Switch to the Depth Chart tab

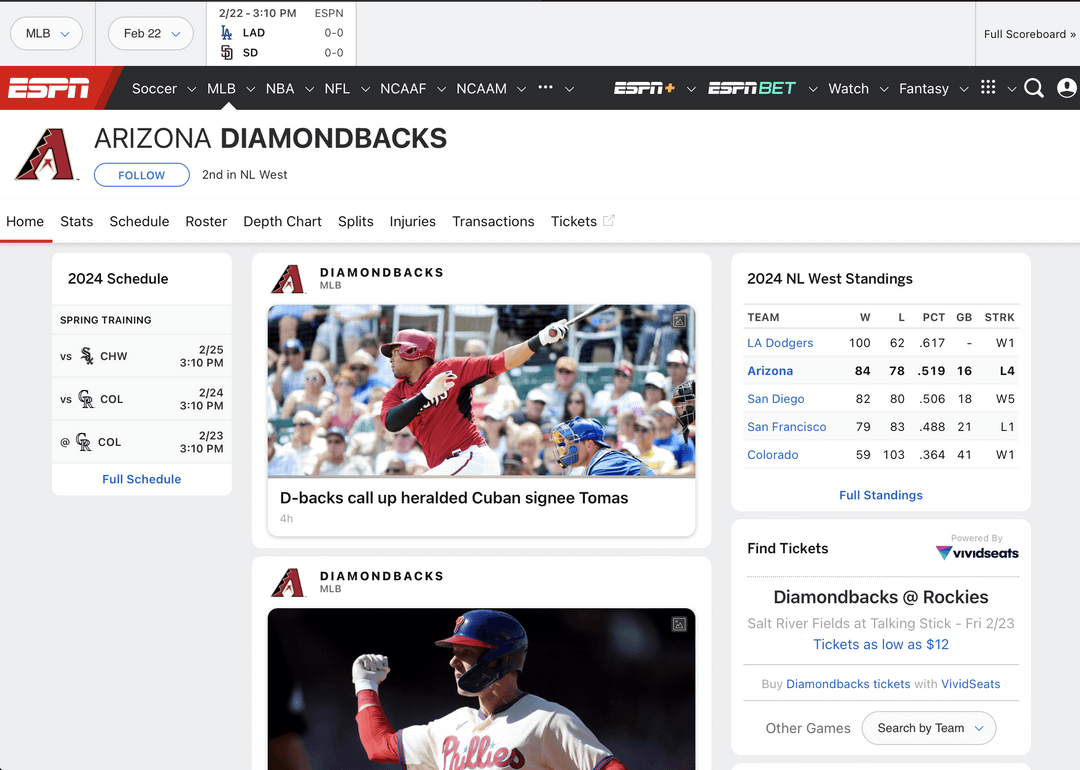coord(282,221)
